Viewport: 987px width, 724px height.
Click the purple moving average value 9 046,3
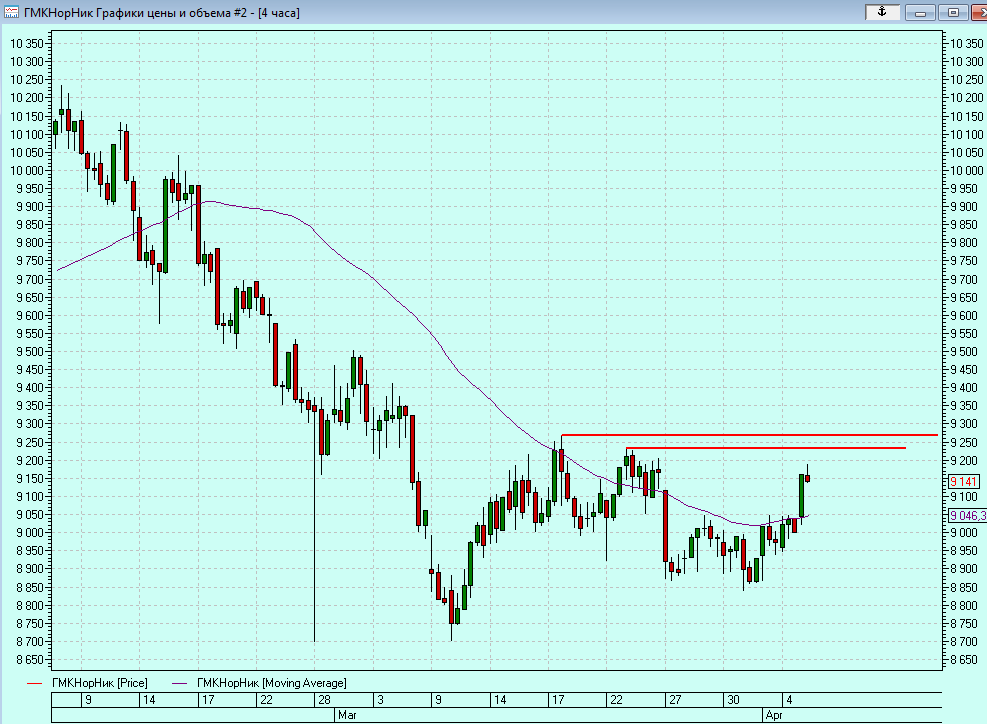(967, 516)
